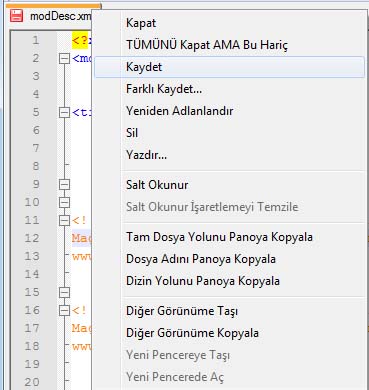The width and height of the screenshot is (369, 390).
Task: Toggle Salt Okunur read-only mode
Action: [230, 185]
